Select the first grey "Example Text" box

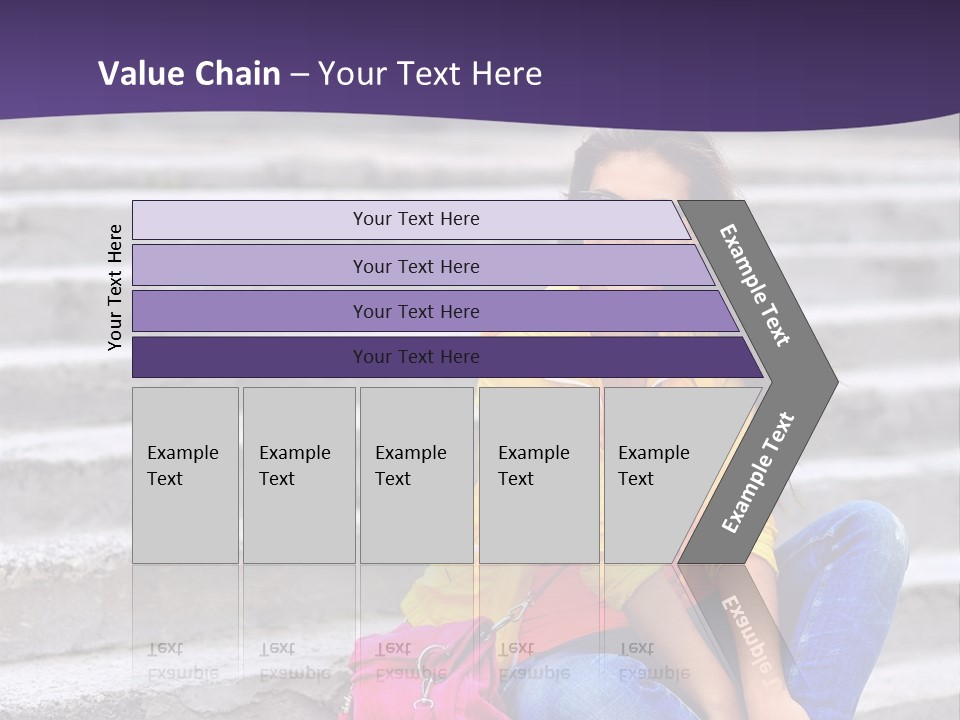[x=185, y=474]
